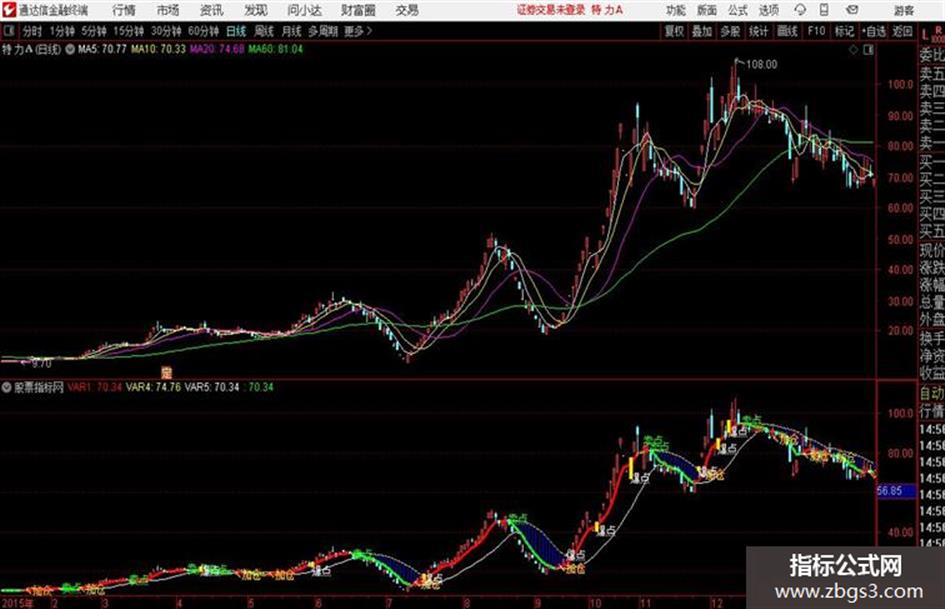Click the 2015年 date axis label
The width and height of the screenshot is (945, 609).
pos(18,603)
